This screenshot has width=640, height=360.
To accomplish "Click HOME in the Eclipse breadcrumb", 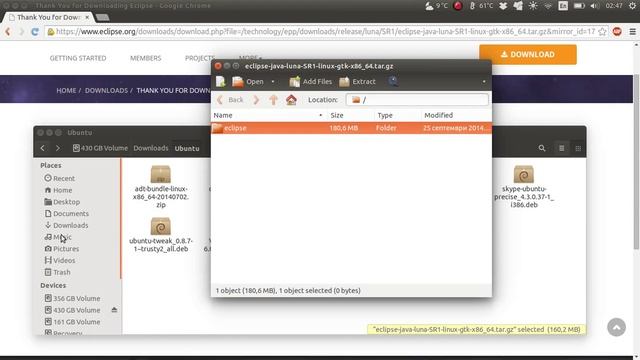I will pos(66,91).
